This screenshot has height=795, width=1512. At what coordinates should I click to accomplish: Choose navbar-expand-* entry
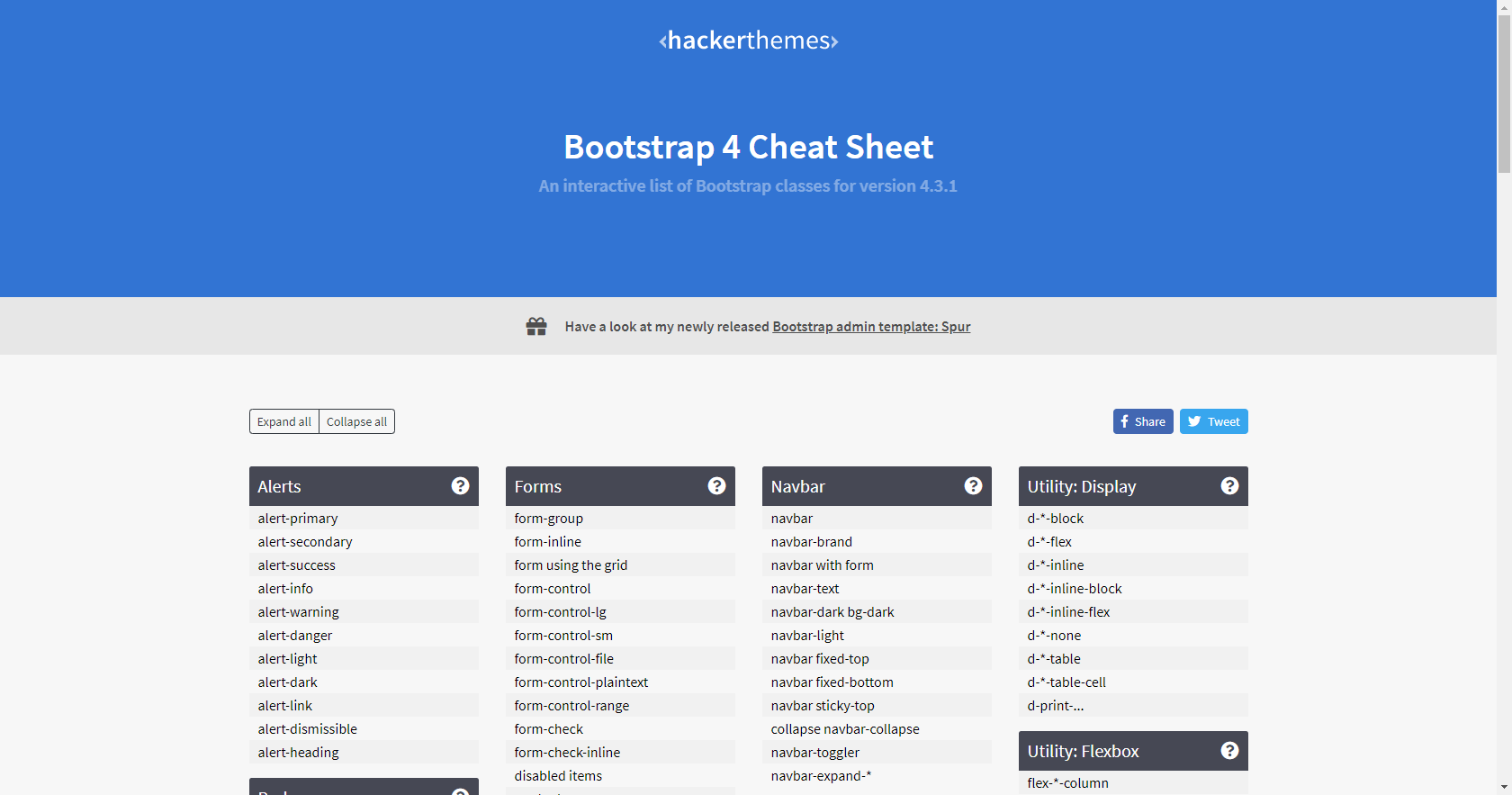click(x=877, y=775)
